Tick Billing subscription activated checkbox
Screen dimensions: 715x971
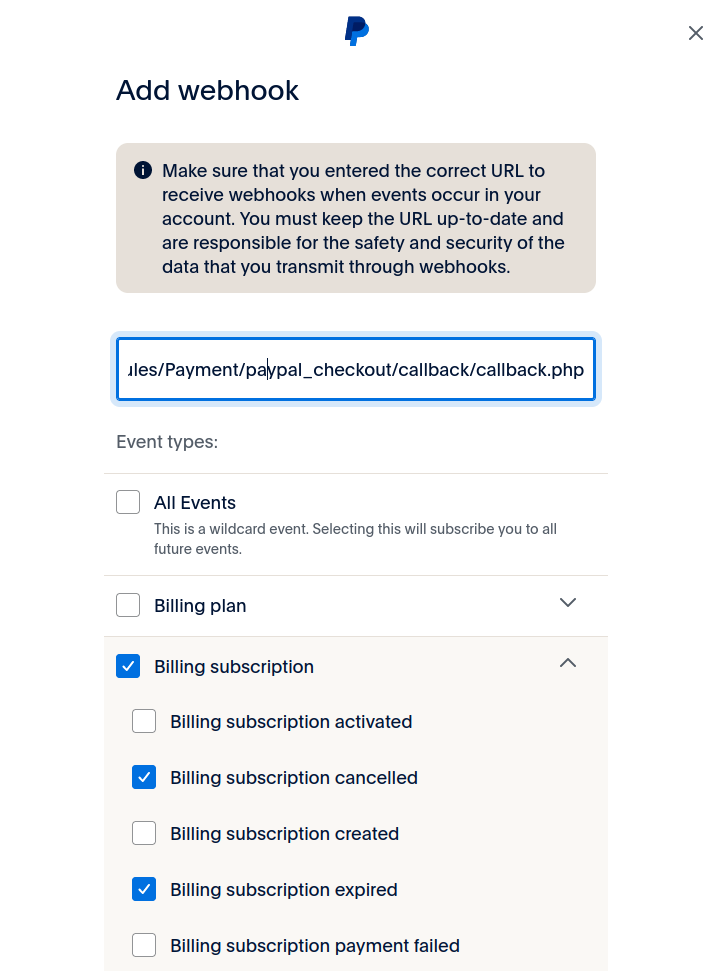pyautogui.click(x=144, y=721)
